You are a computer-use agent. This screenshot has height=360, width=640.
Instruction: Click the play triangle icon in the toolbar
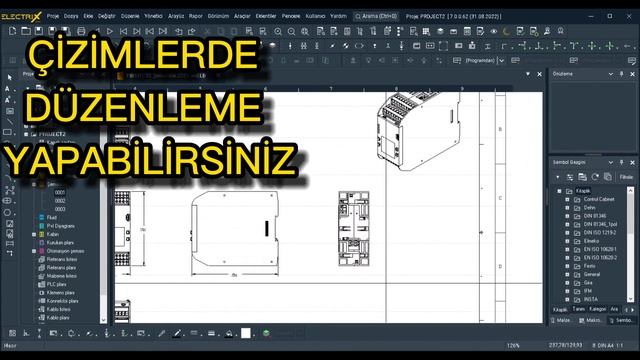point(110,31)
